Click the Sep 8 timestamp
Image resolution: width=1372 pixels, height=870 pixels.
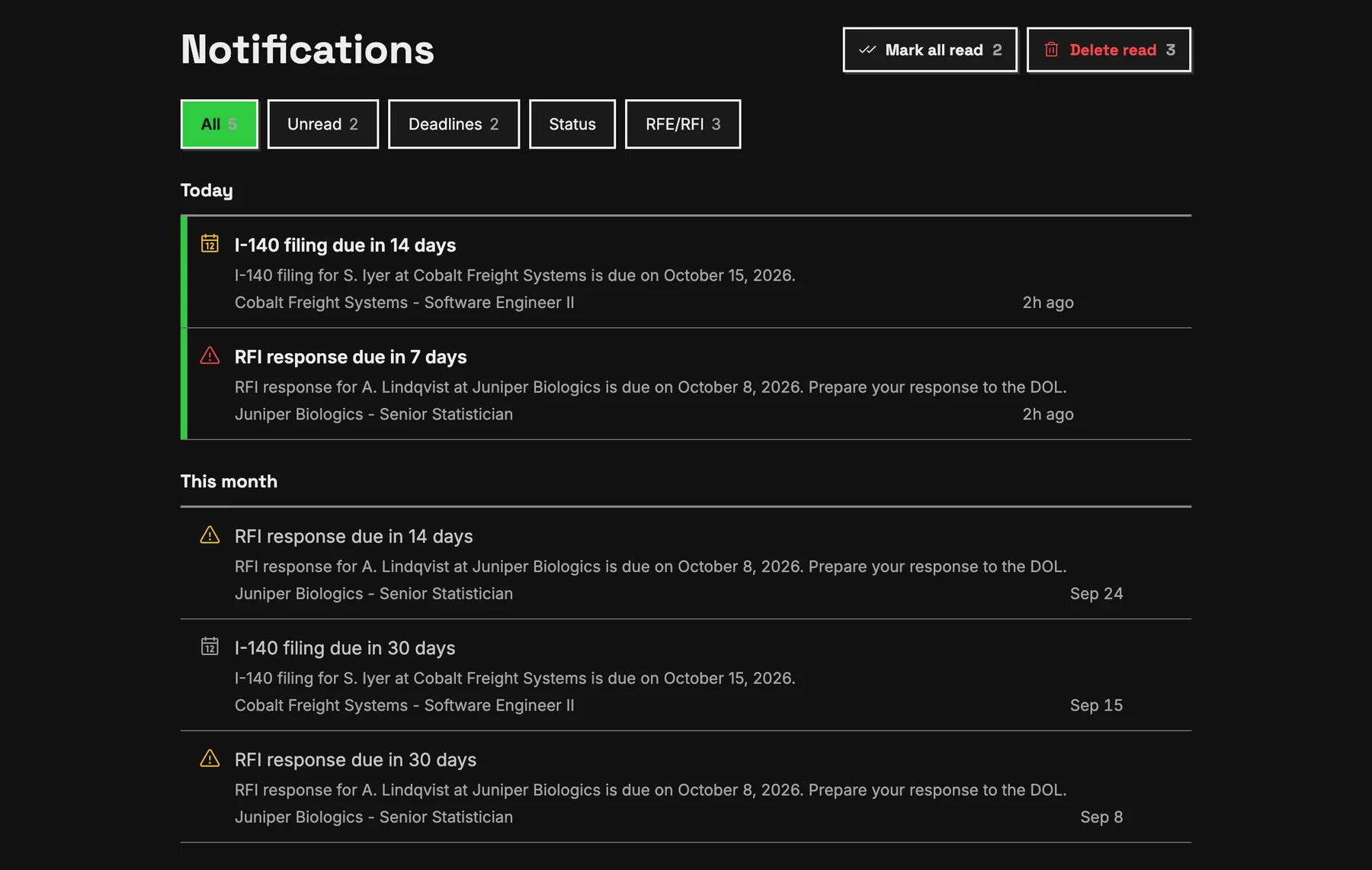click(x=1101, y=817)
